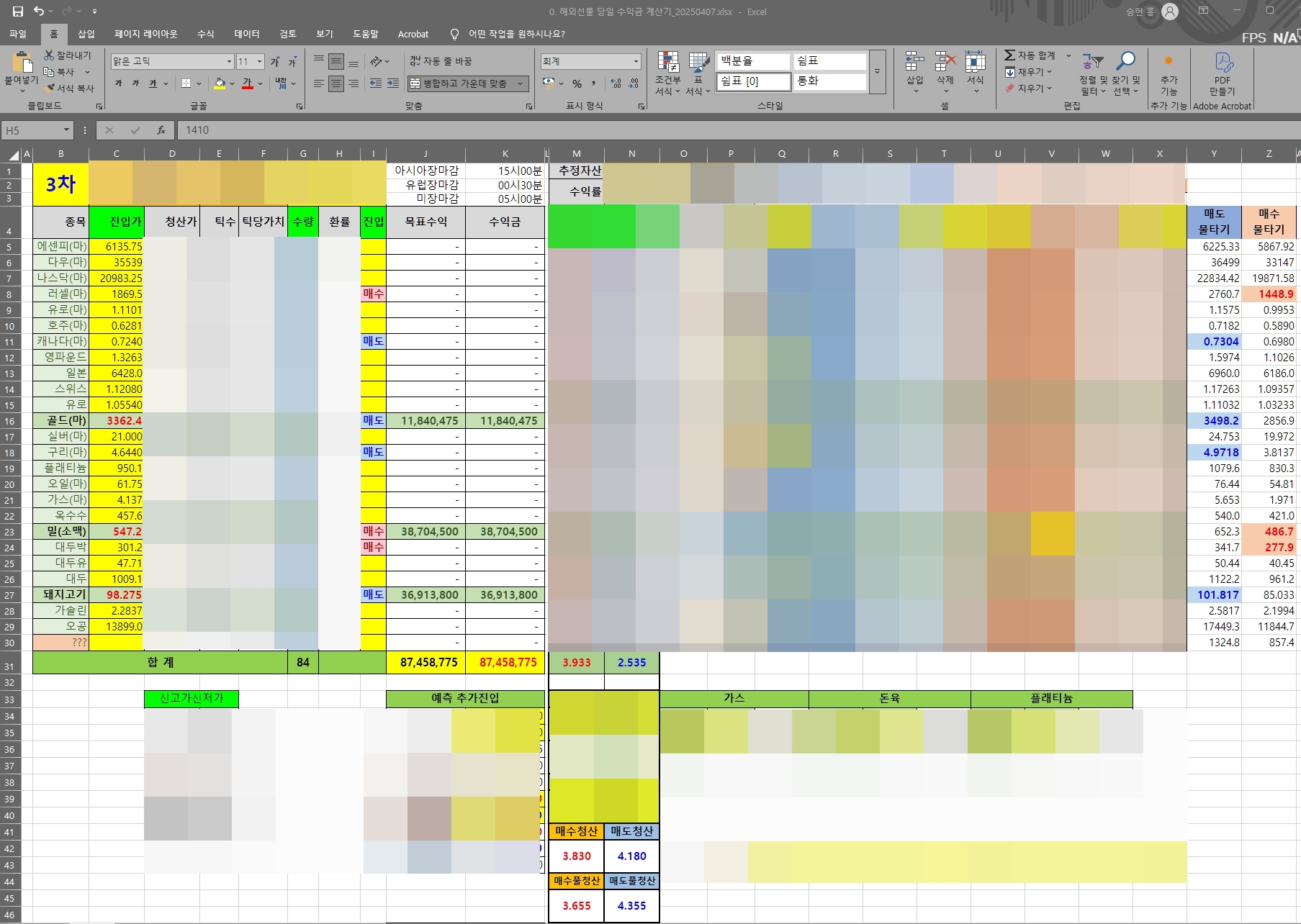The width and height of the screenshot is (1301, 924).
Task: Open Find & Select magnifier icon
Action: click(x=1125, y=62)
